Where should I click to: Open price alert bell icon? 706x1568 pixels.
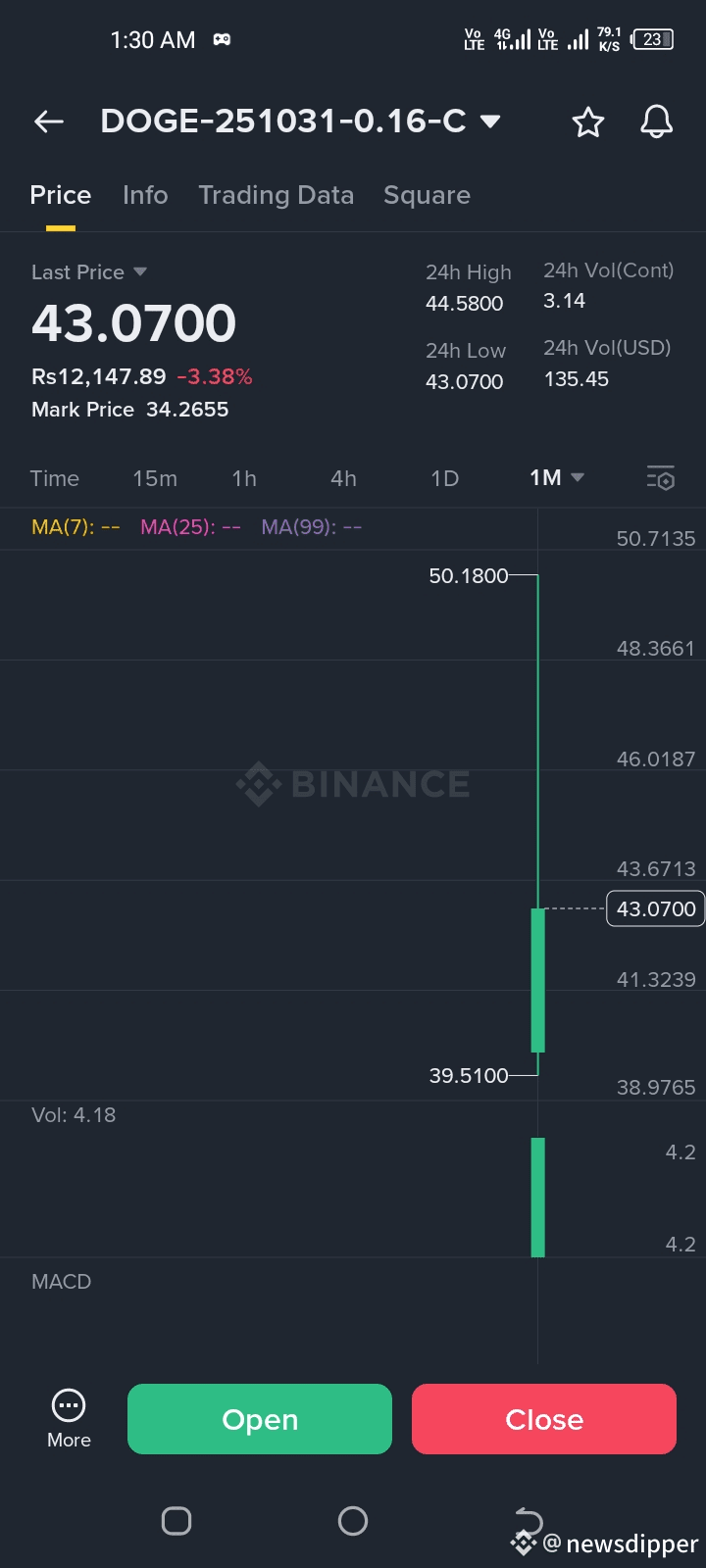click(656, 122)
